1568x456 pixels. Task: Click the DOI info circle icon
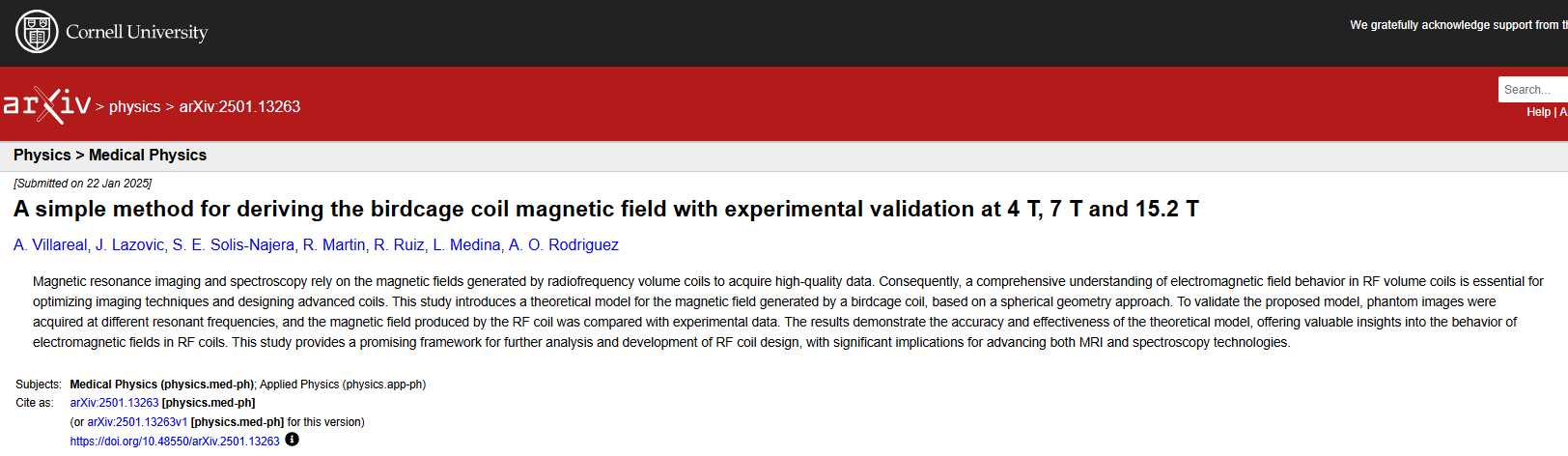[x=293, y=440]
